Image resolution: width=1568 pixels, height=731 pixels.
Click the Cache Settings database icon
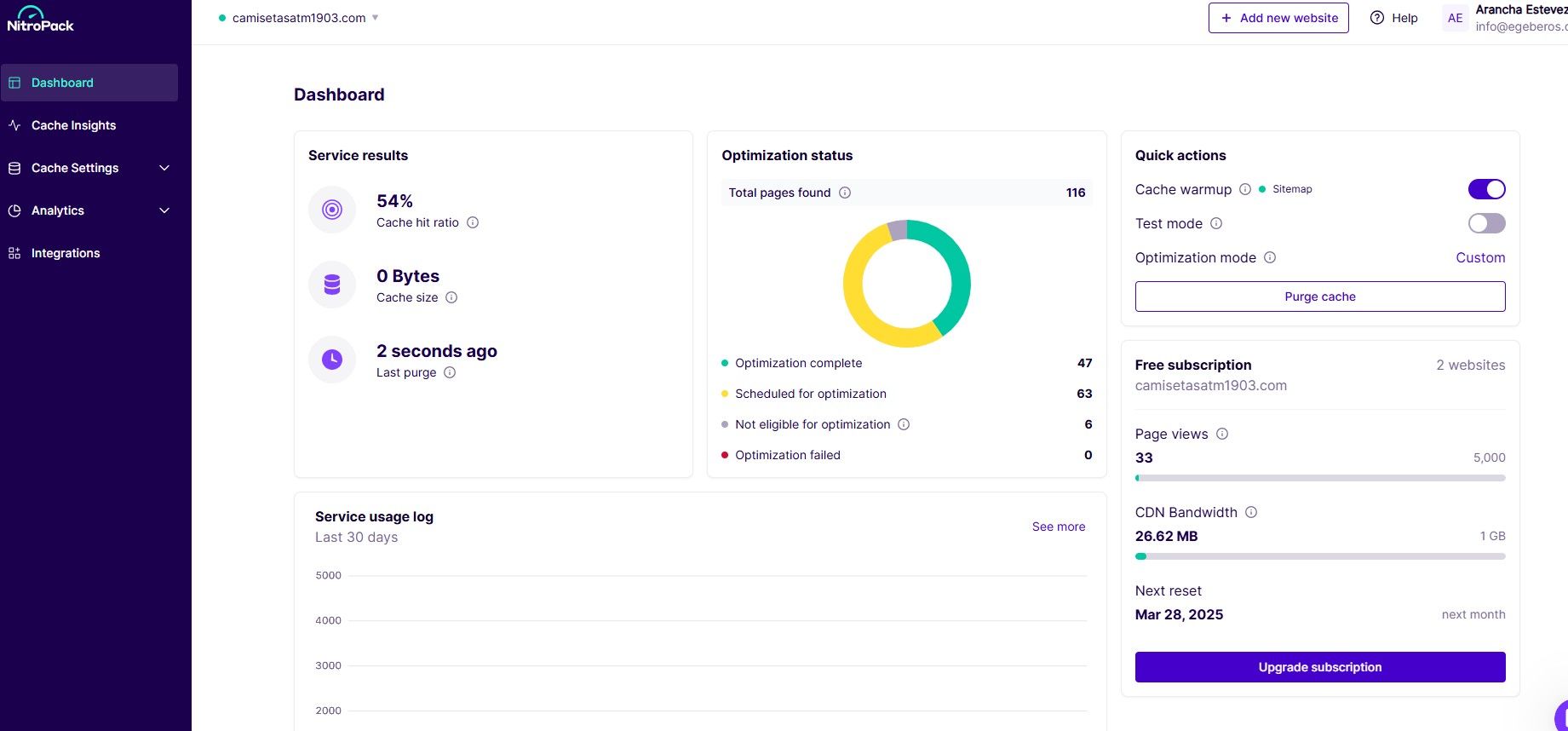point(14,168)
